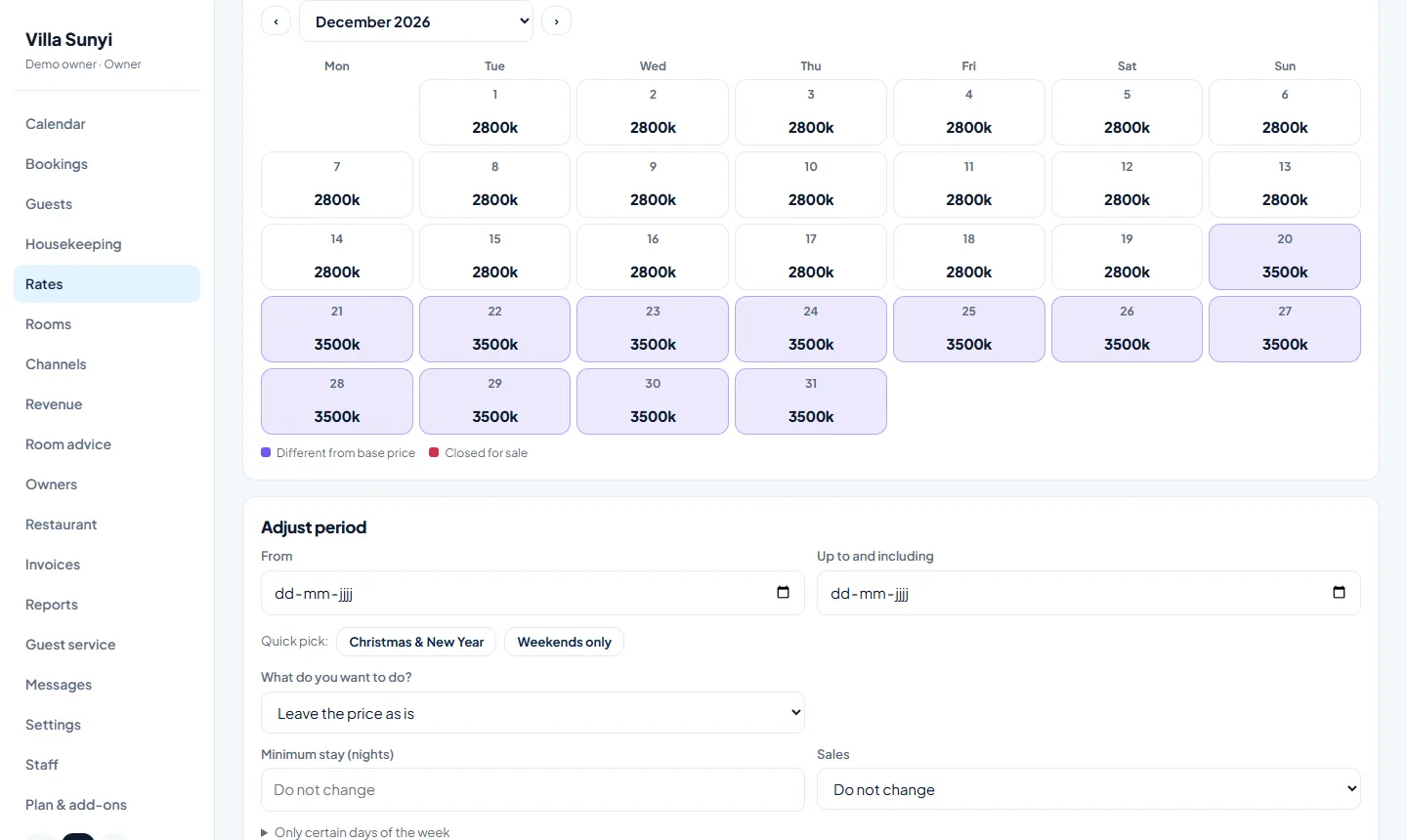
Task: Select the Villa Sunyi property title
Action: pyautogui.click(x=68, y=40)
